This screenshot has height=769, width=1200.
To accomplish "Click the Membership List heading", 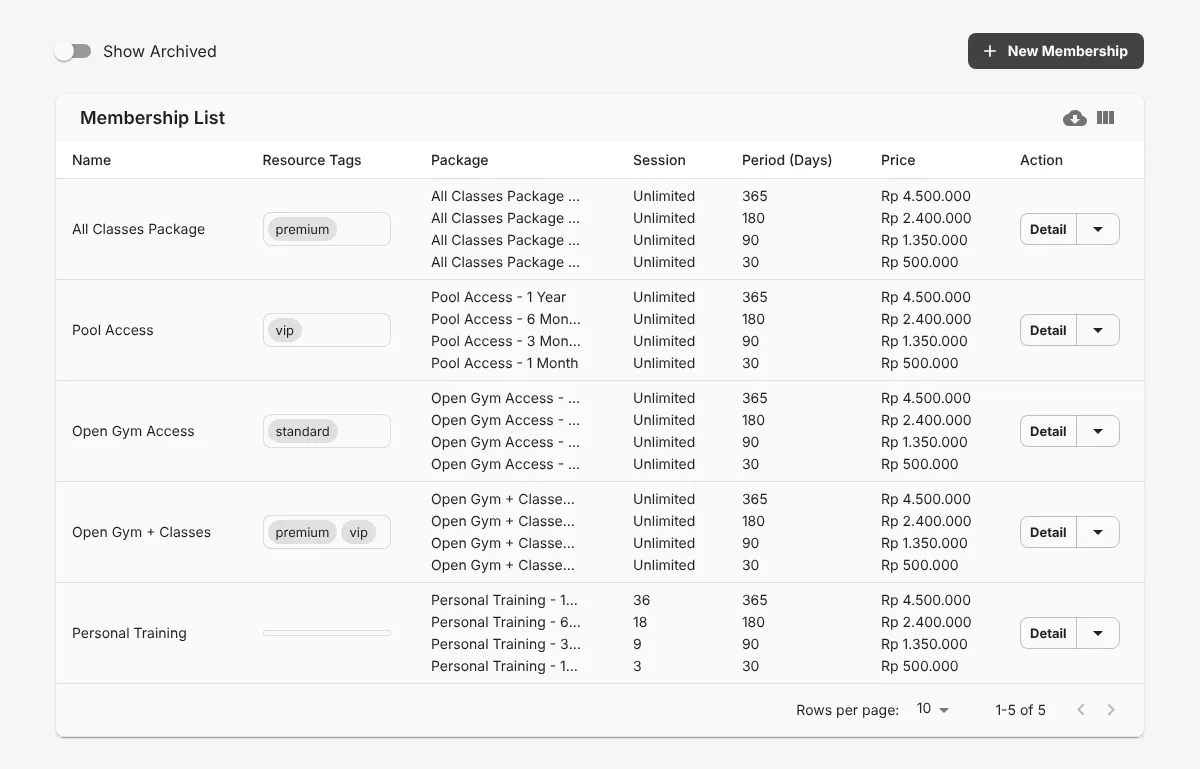I will coord(152,118).
